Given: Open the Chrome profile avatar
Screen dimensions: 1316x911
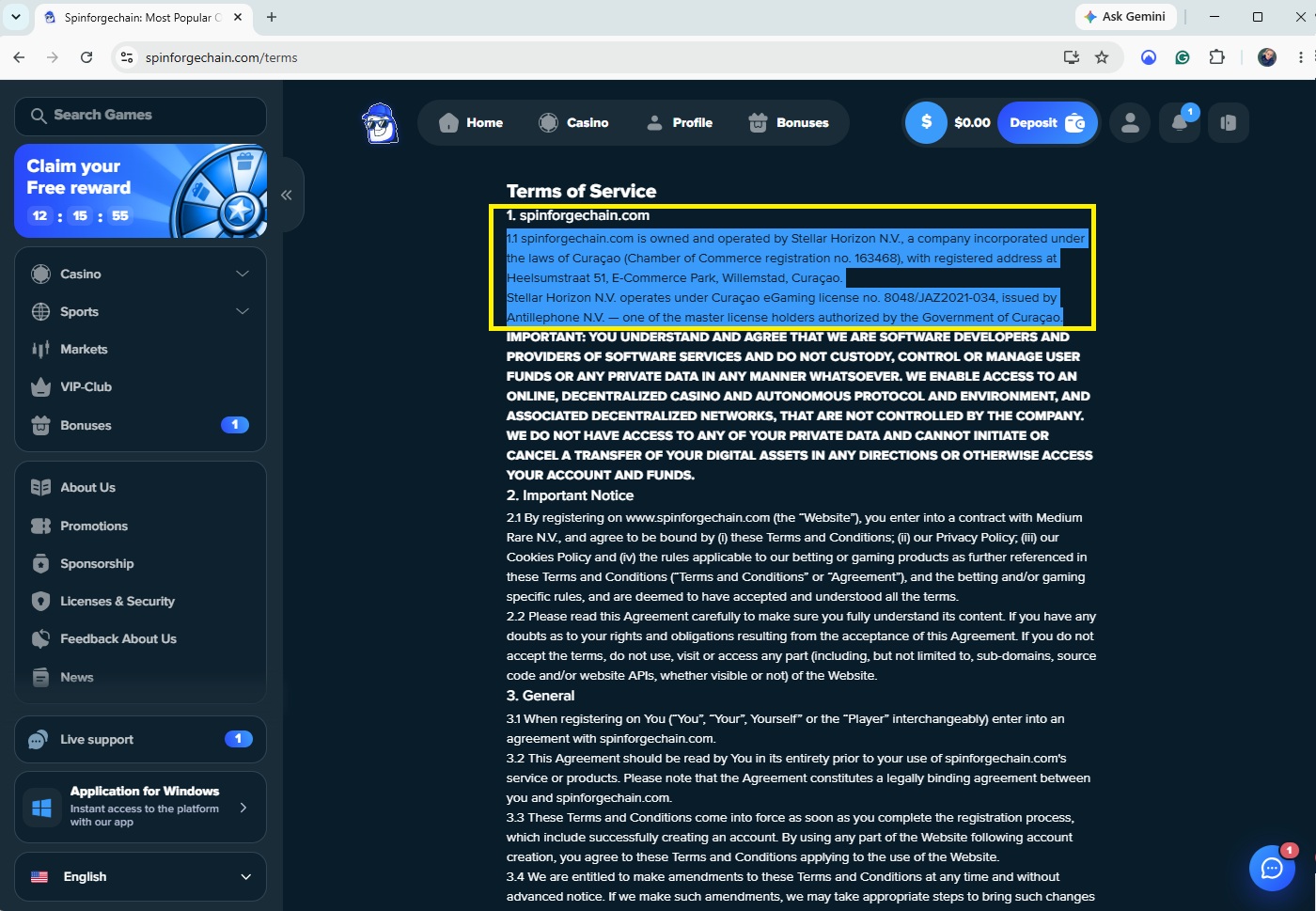Looking at the screenshot, I should point(1267,57).
